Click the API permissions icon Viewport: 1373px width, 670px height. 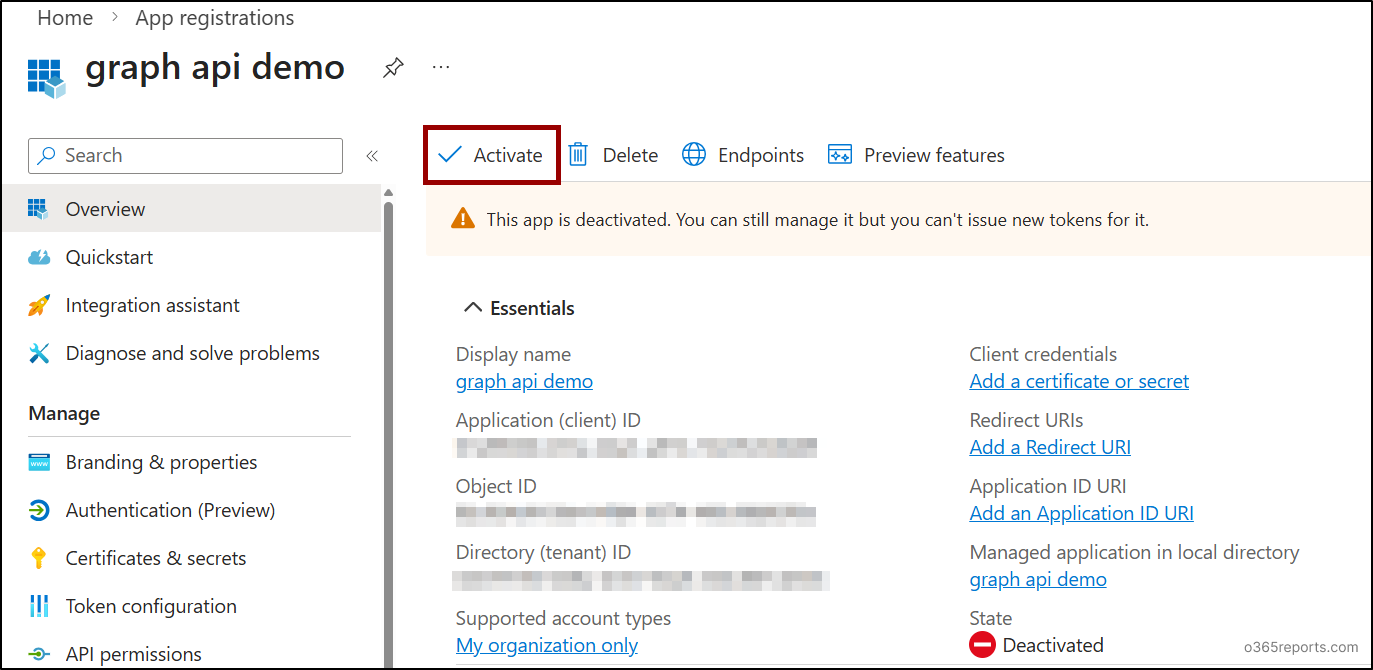pos(39,654)
